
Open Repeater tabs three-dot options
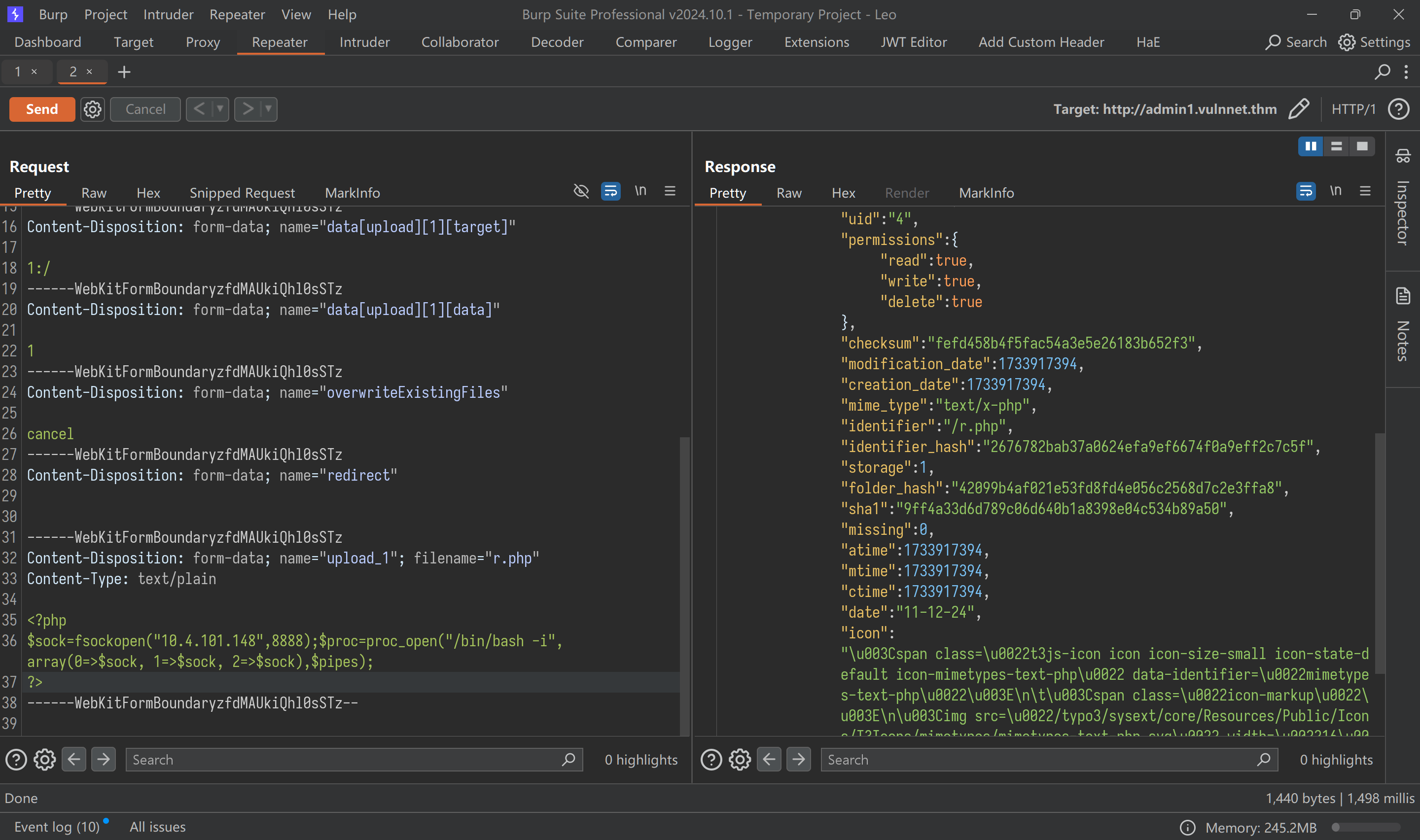pos(1406,72)
